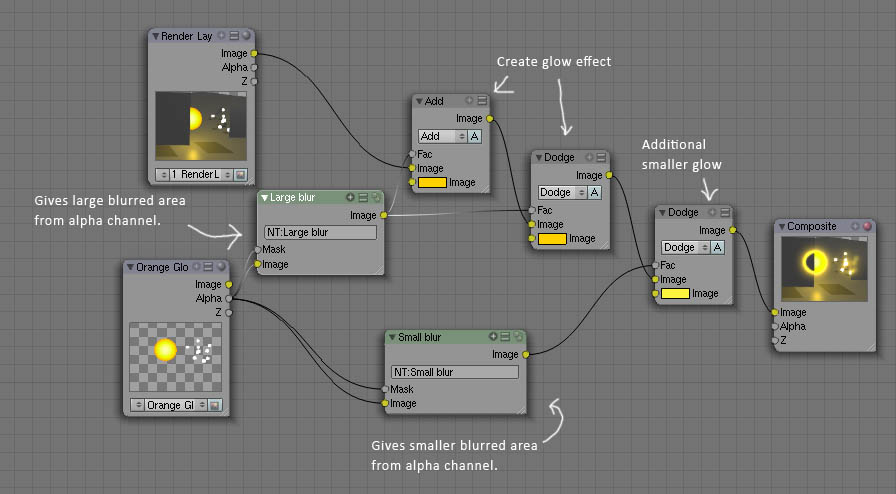896x494 pixels.
Task: Click the 'NT:Small blur' name field
Action: [455, 372]
